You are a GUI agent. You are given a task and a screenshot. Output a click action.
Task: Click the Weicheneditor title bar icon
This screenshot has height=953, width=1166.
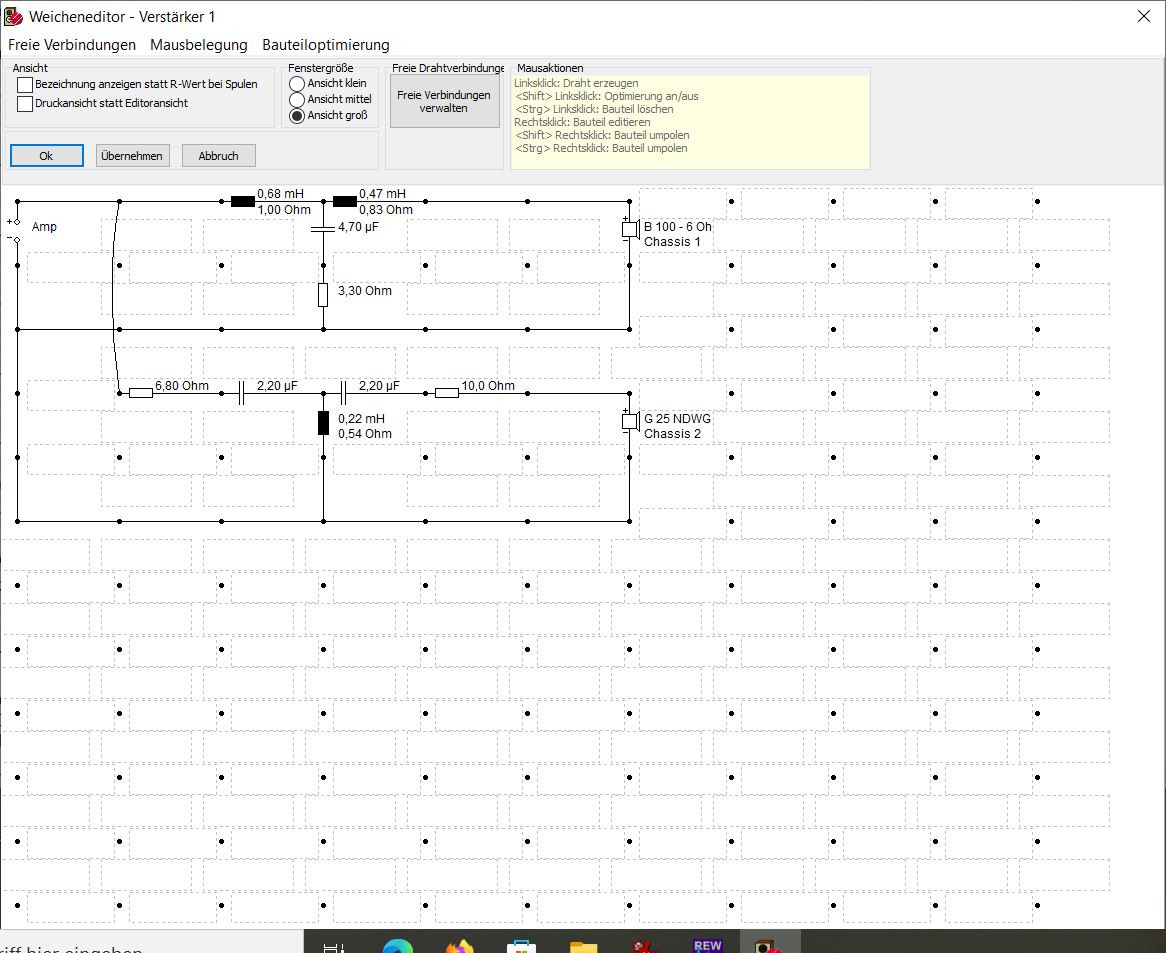(13, 16)
